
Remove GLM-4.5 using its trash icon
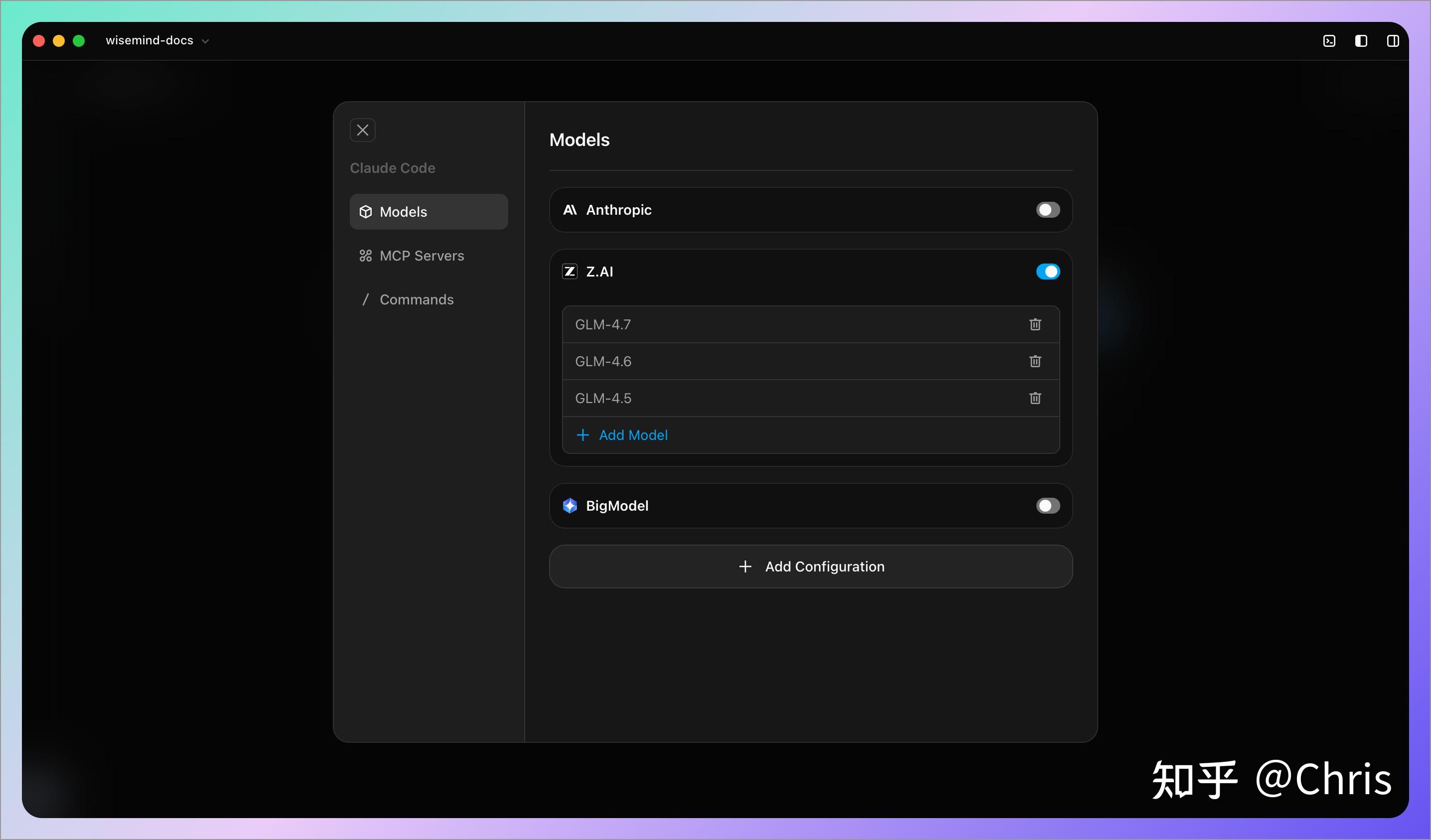pyautogui.click(x=1035, y=398)
